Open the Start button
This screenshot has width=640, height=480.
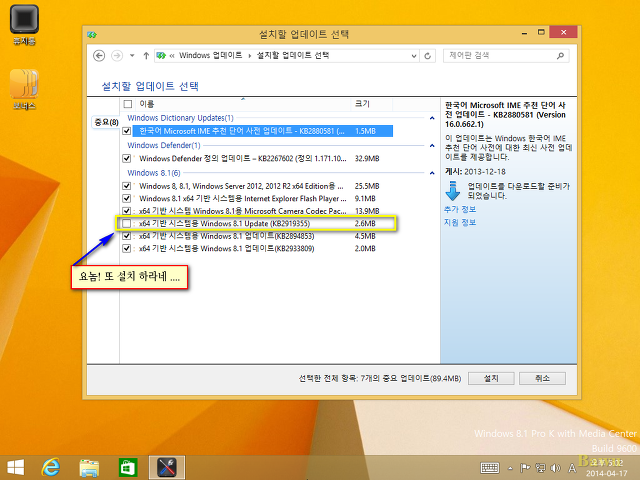[16, 467]
